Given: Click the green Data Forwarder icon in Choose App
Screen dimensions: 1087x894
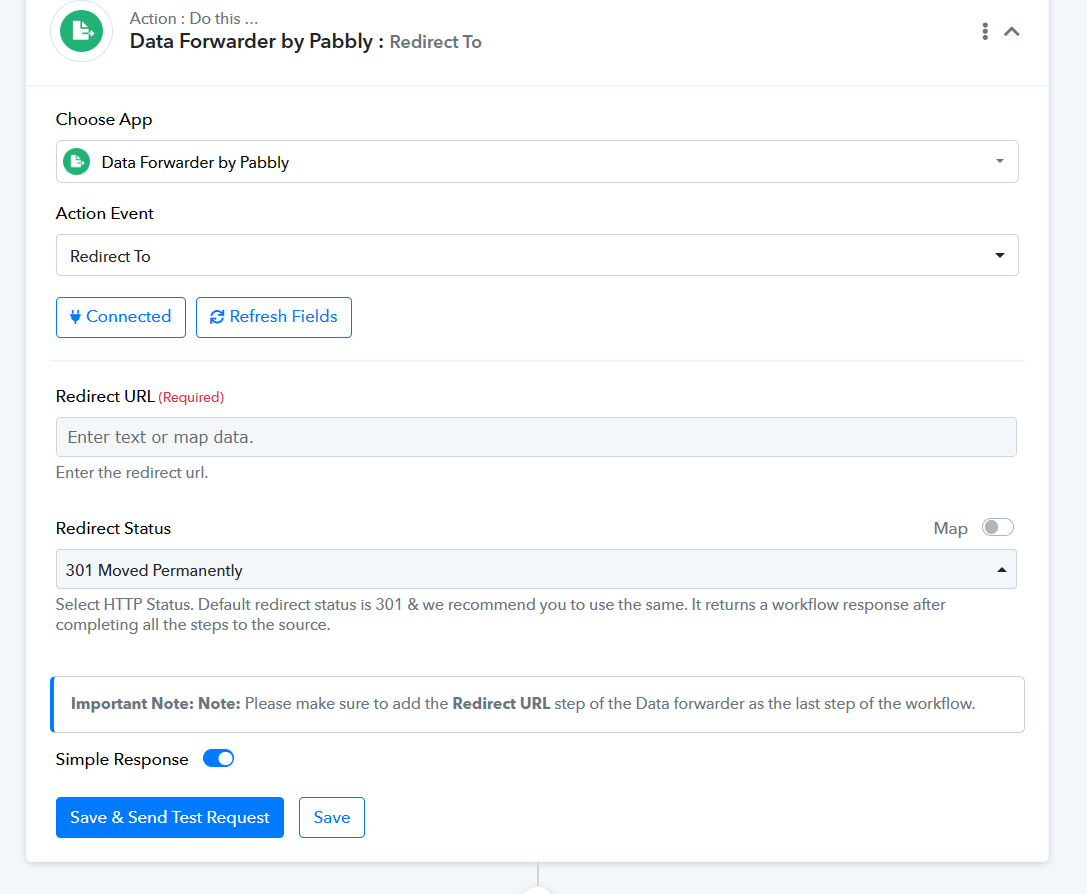Looking at the screenshot, I should point(77,161).
